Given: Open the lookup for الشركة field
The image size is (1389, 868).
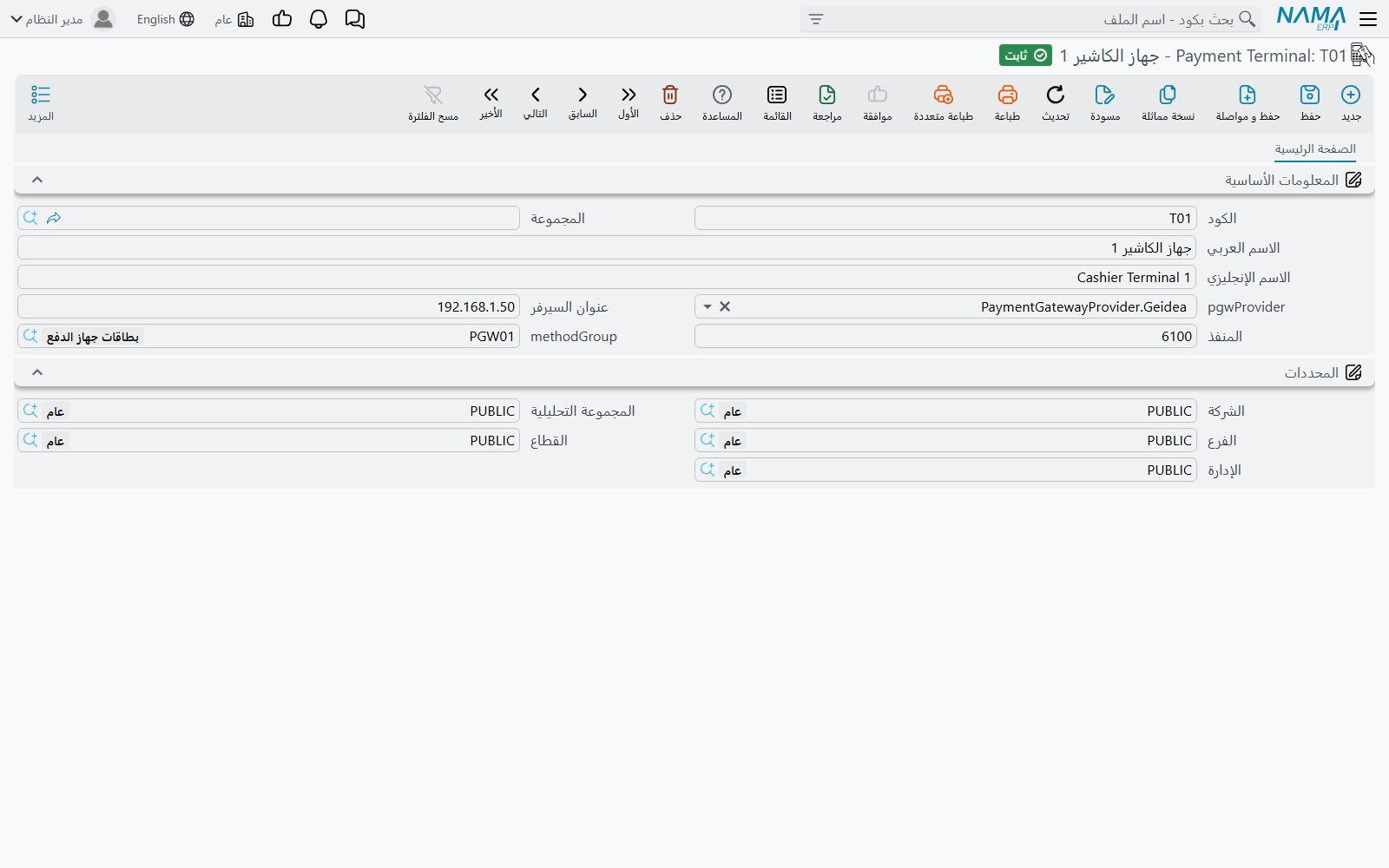Looking at the screenshot, I should [x=708, y=410].
